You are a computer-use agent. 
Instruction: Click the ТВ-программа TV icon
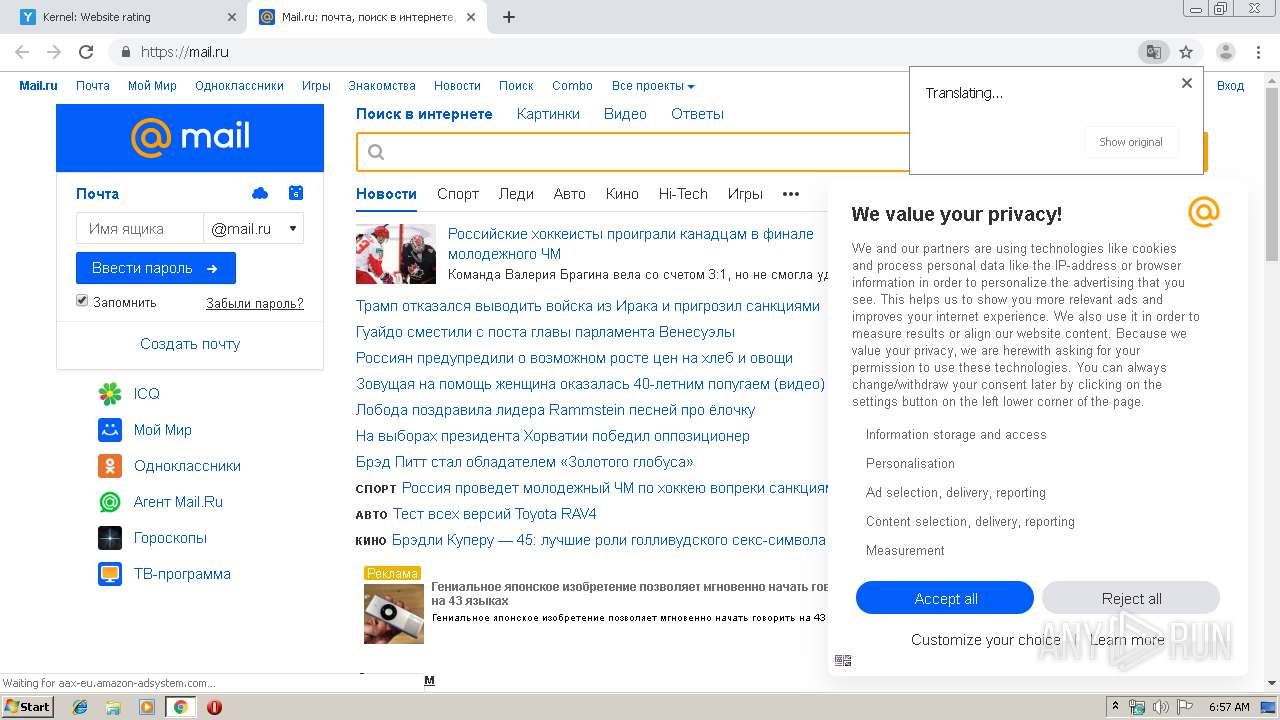(x=110, y=574)
